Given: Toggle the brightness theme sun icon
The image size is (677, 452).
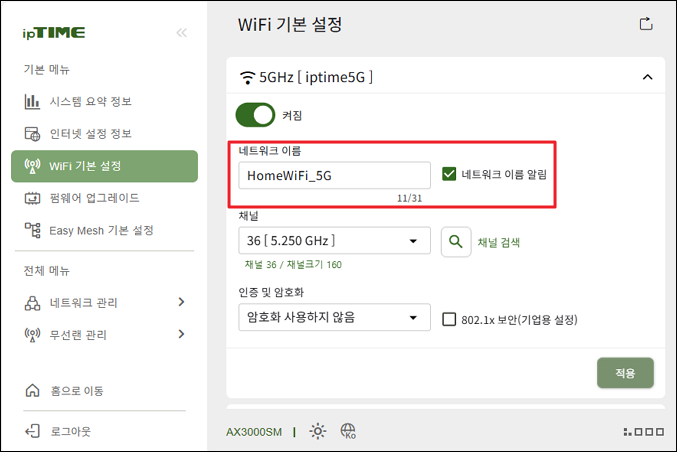Looking at the screenshot, I should coord(318,431).
